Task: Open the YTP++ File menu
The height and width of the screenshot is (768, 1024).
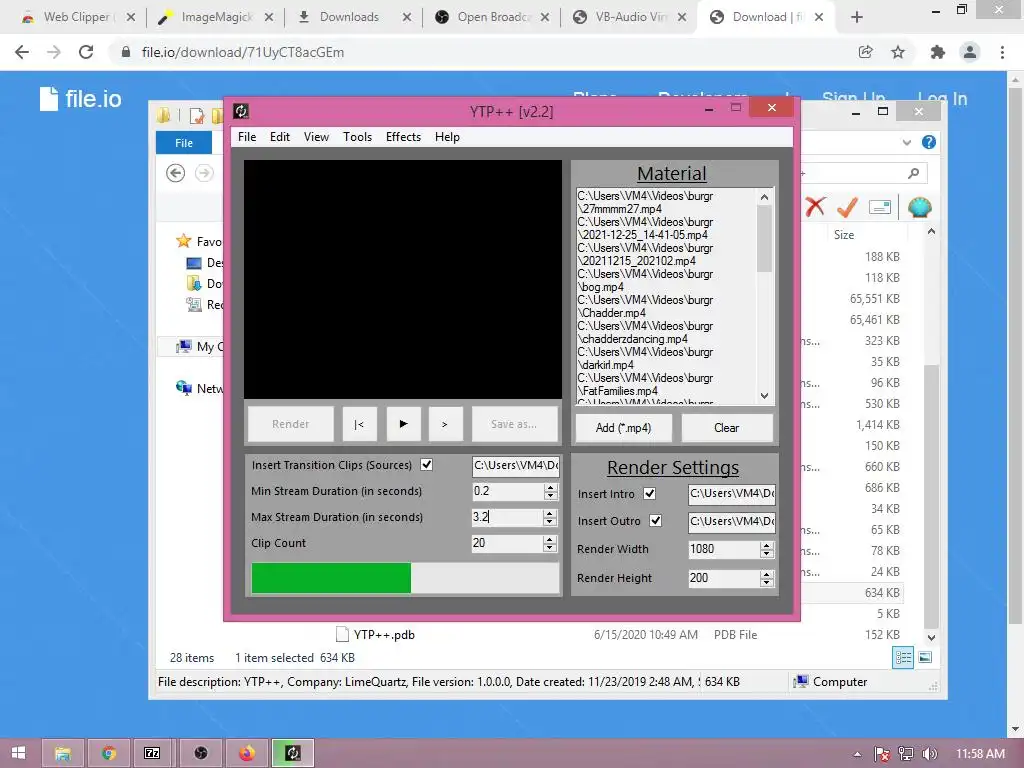Action: (247, 136)
